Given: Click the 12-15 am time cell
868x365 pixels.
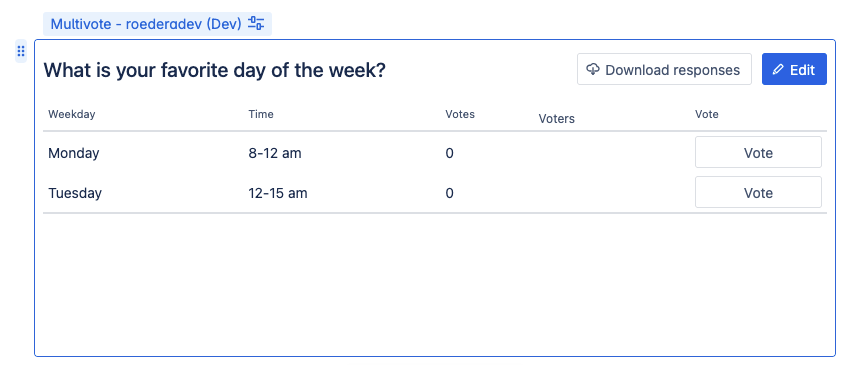Looking at the screenshot, I should click(x=278, y=193).
